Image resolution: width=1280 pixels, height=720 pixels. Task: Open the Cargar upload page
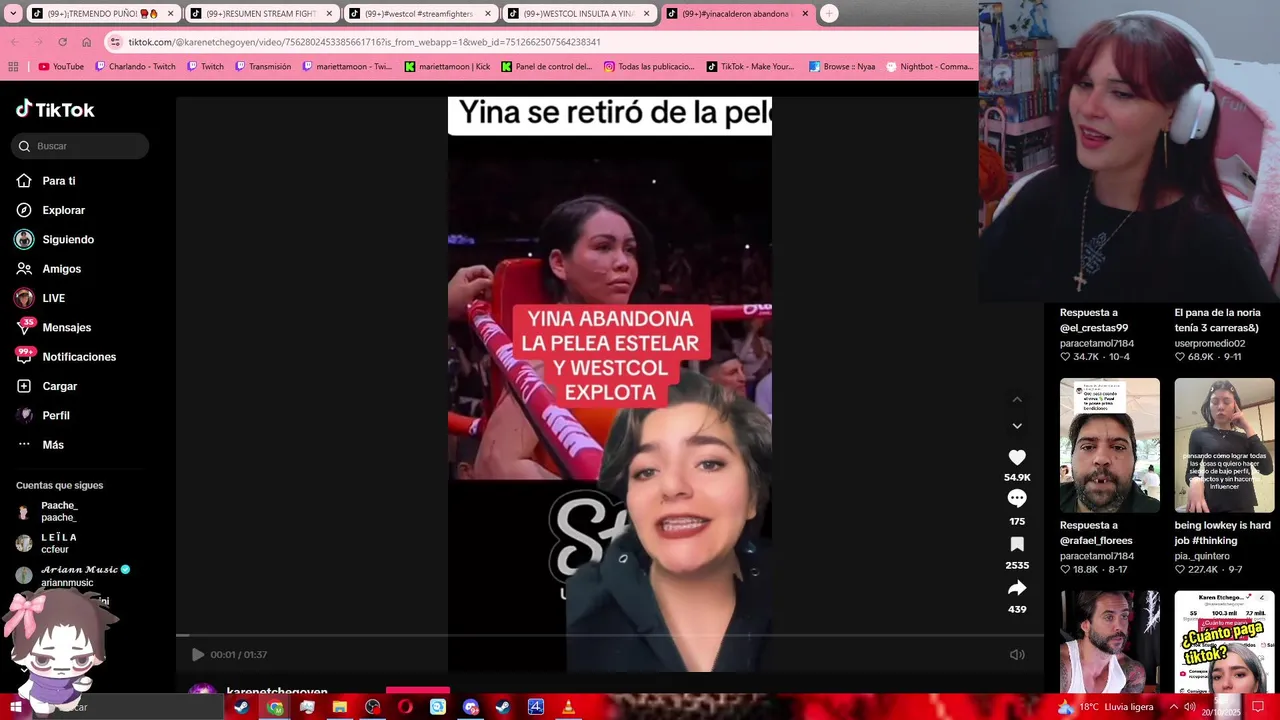(47, 386)
